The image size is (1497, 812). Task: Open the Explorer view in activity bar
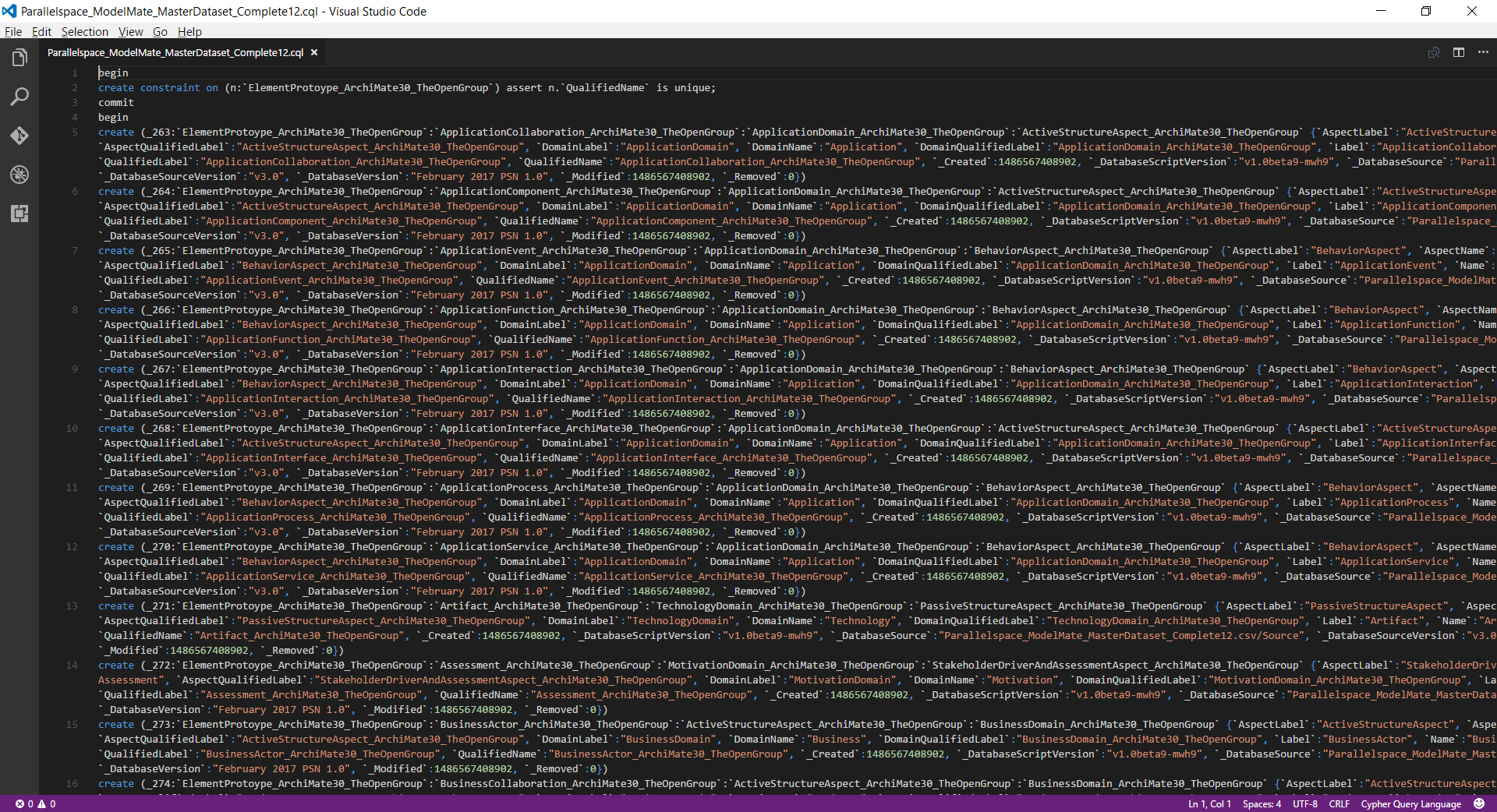tap(19, 58)
